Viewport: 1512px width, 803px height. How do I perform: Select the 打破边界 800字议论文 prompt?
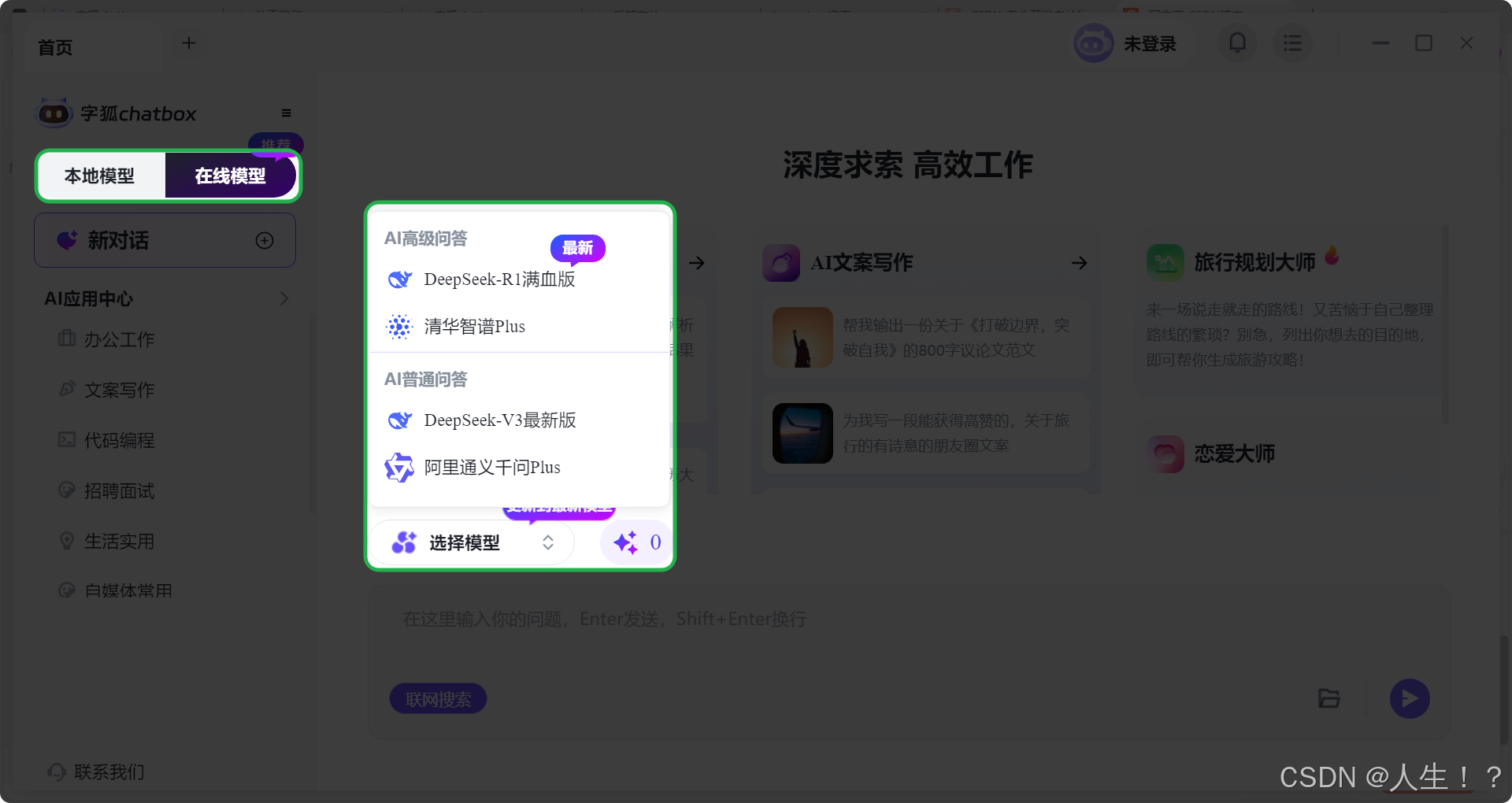pyautogui.click(x=925, y=338)
